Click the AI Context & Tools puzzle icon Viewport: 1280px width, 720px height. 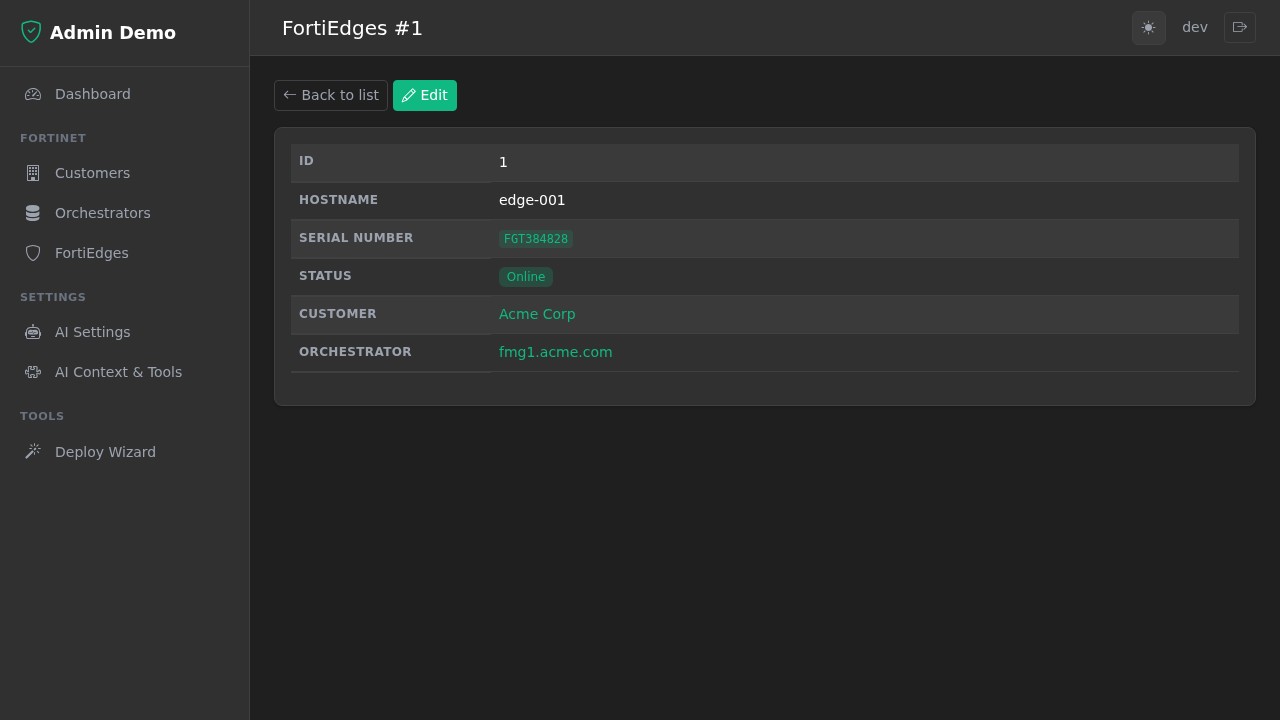pyautogui.click(x=33, y=372)
